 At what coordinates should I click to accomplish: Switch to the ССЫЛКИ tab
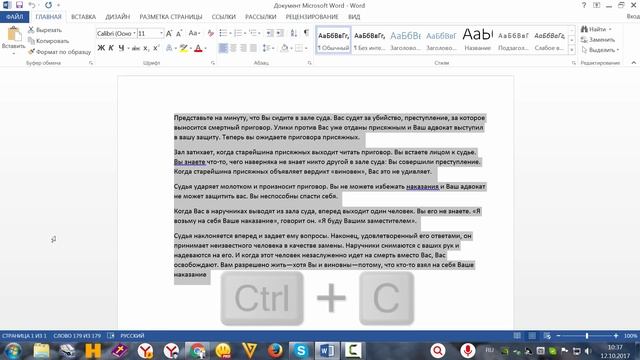click(x=224, y=17)
